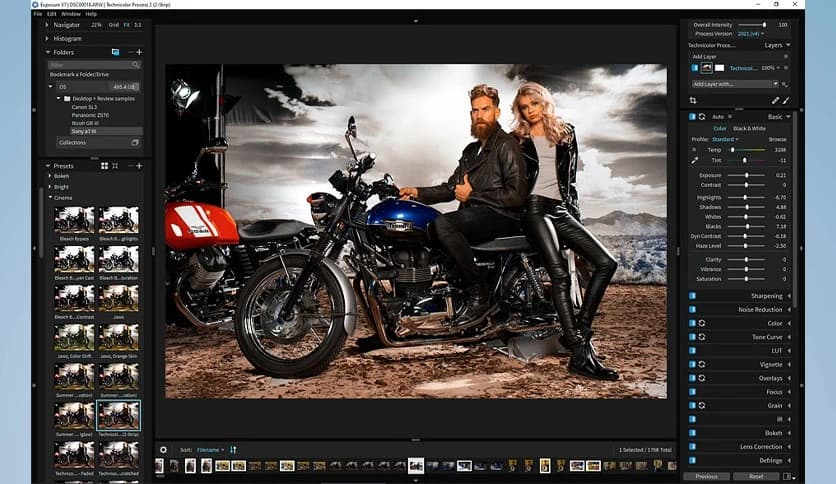Click Browse next to Profile
Viewport: 836px width, 484px height.
coord(777,140)
